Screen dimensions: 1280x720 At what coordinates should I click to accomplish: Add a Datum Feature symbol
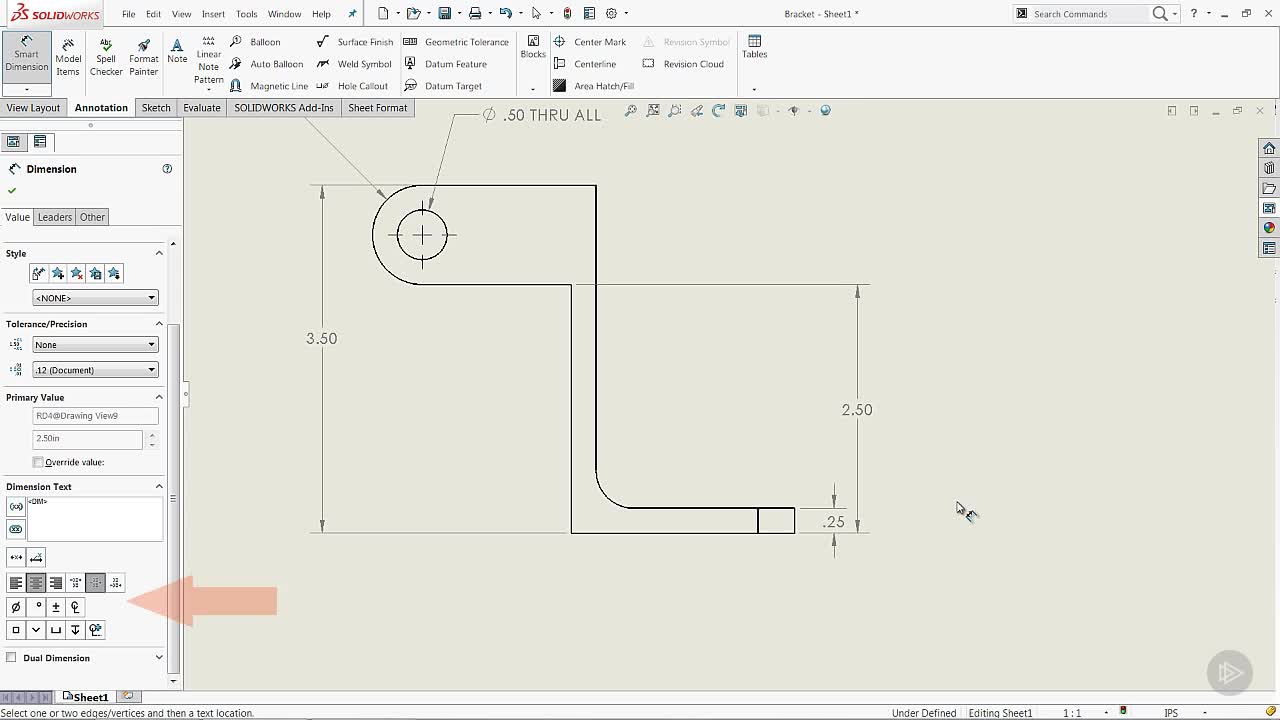(445, 64)
